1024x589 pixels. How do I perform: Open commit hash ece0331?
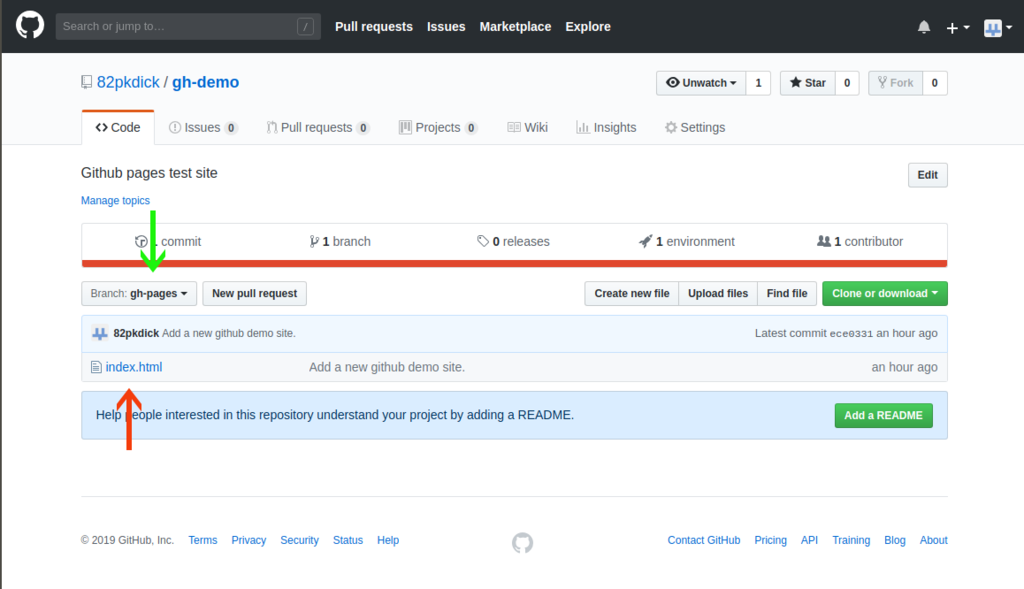click(x=851, y=333)
